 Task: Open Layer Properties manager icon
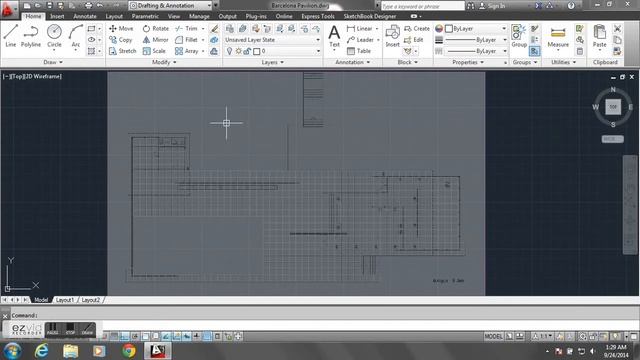tap(230, 29)
